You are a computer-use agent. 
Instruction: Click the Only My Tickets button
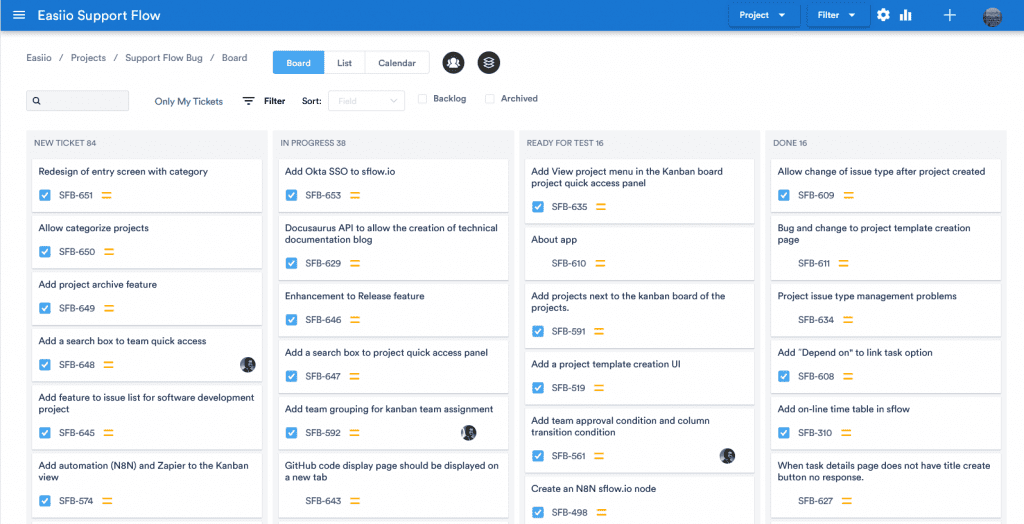pos(189,101)
